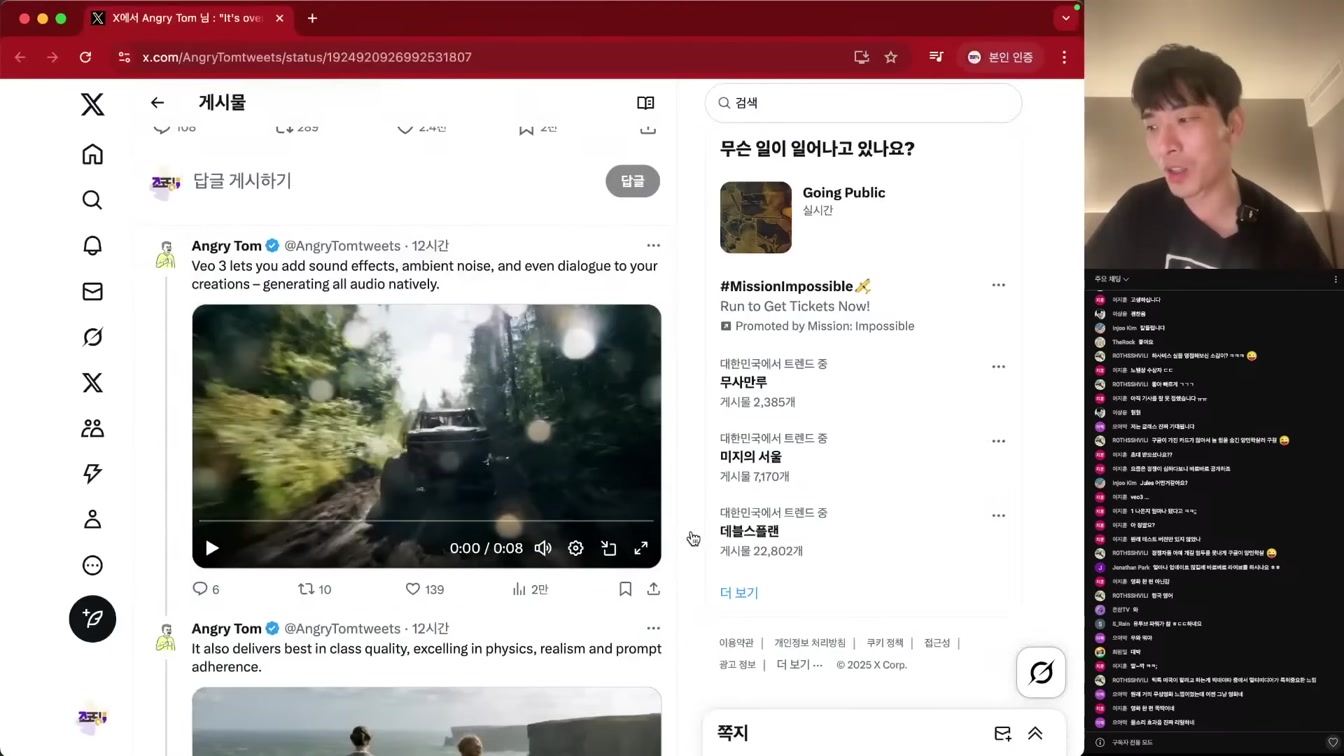Open options for #MissionImpossible trend
1344x756 pixels.
click(x=998, y=285)
